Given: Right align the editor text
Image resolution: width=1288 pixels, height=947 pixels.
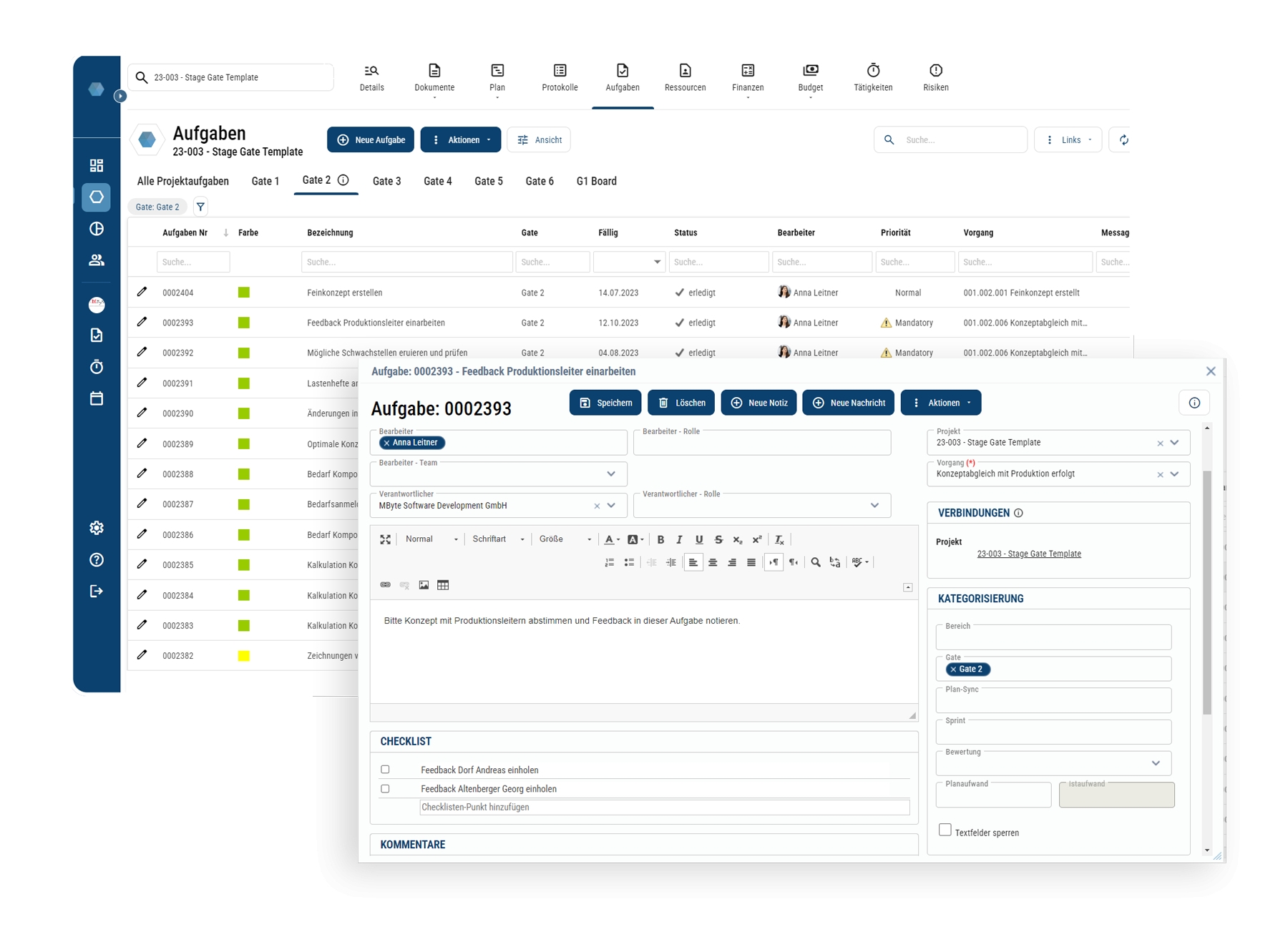Looking at the screenshot, I should [732, 562].
